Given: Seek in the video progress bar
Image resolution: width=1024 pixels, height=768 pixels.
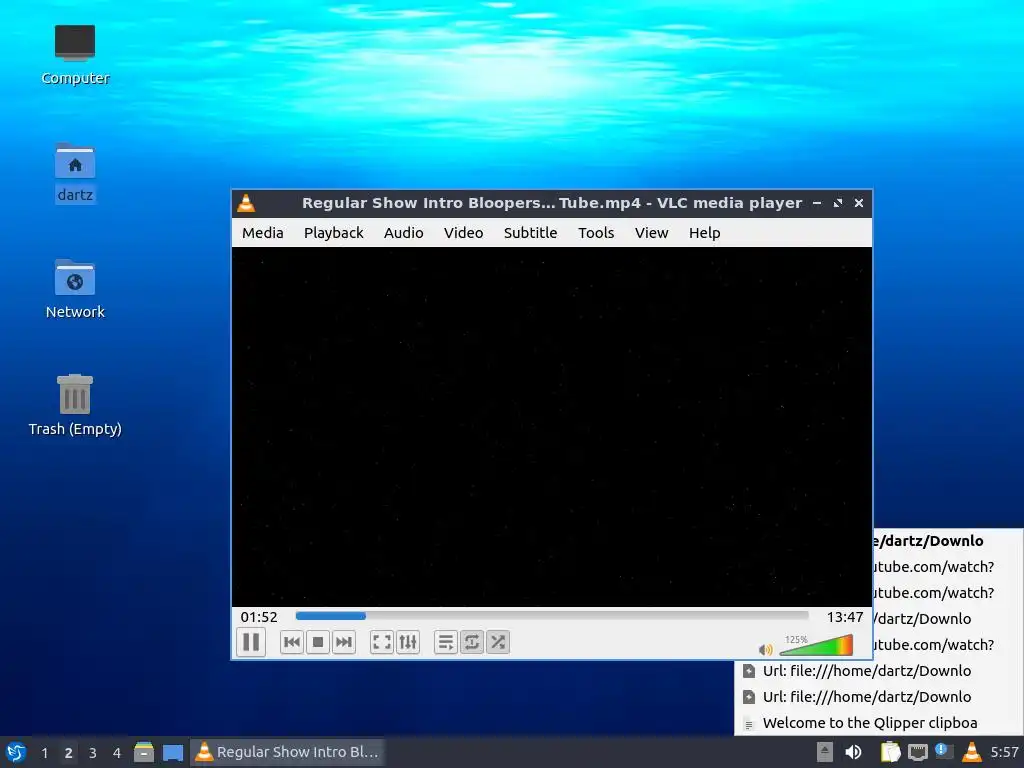Looking at the screenshot, I should [552, 616].
